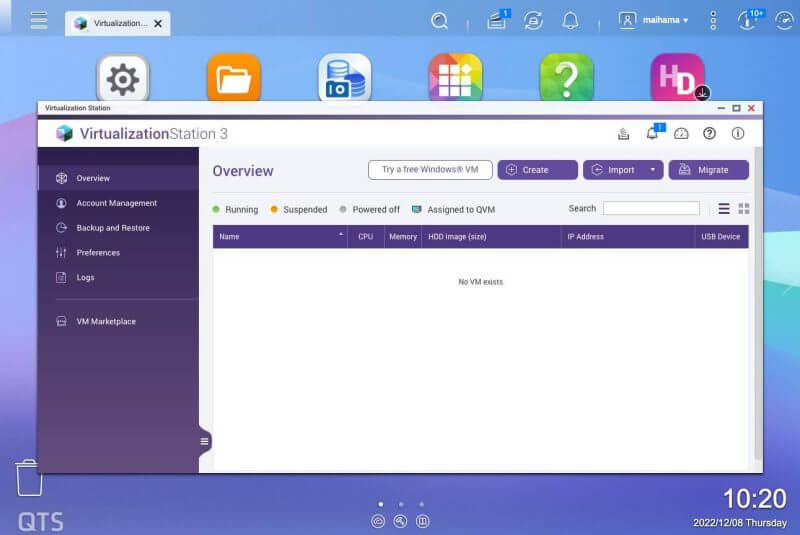The image size is (800, 535).
Task: Close the Virtualization Station window
Action: pos(751,108)
